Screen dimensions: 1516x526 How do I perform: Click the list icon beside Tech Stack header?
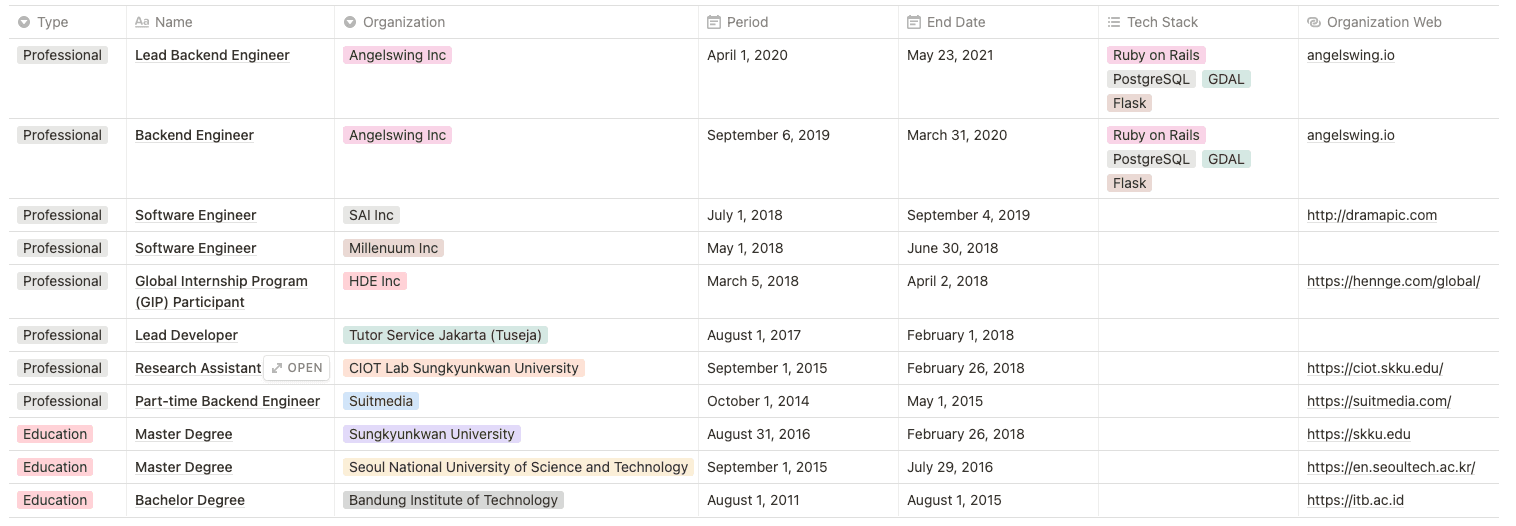point(1114,22)
